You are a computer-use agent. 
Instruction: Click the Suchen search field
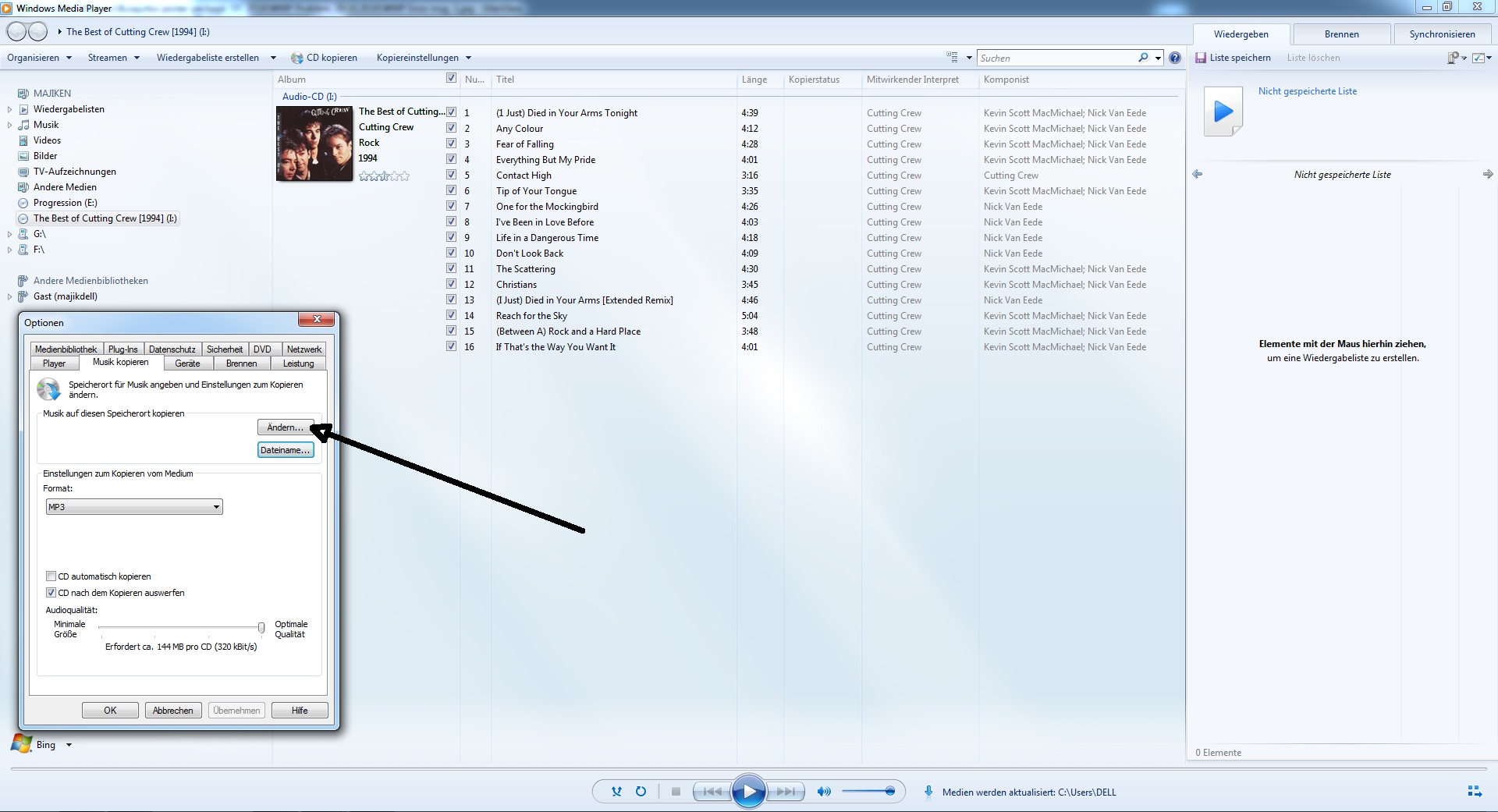1057,58
